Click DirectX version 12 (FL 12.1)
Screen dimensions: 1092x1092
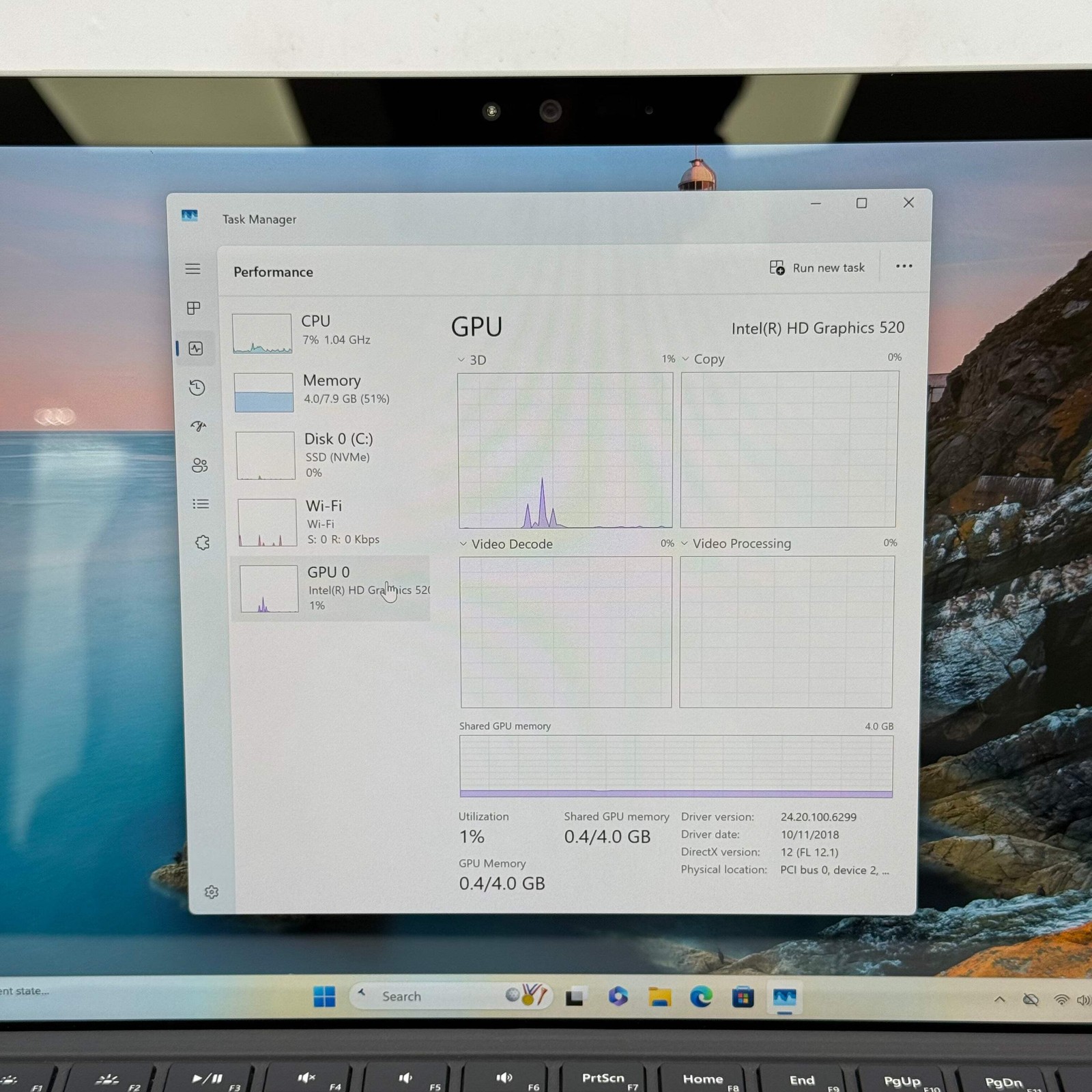(809, 852)
